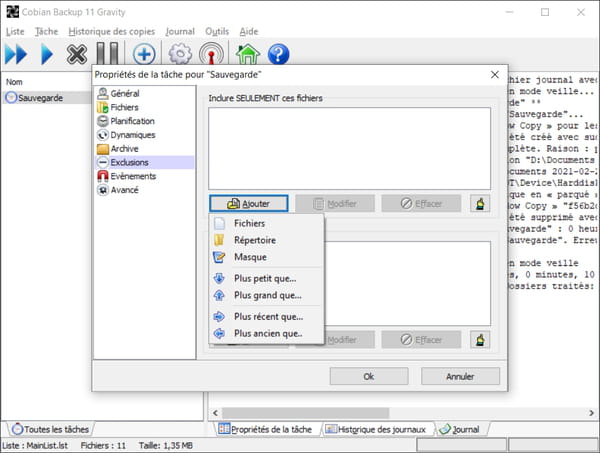The width and height of the screenshot is (600, 453).
Task: Go to the Planification section
Action: tap(145, 121)
